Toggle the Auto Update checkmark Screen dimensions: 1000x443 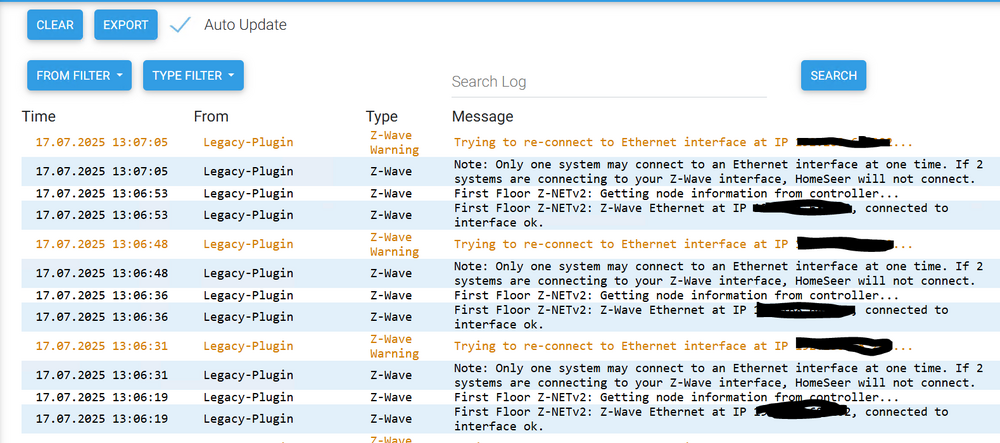[x=180, y=25]
